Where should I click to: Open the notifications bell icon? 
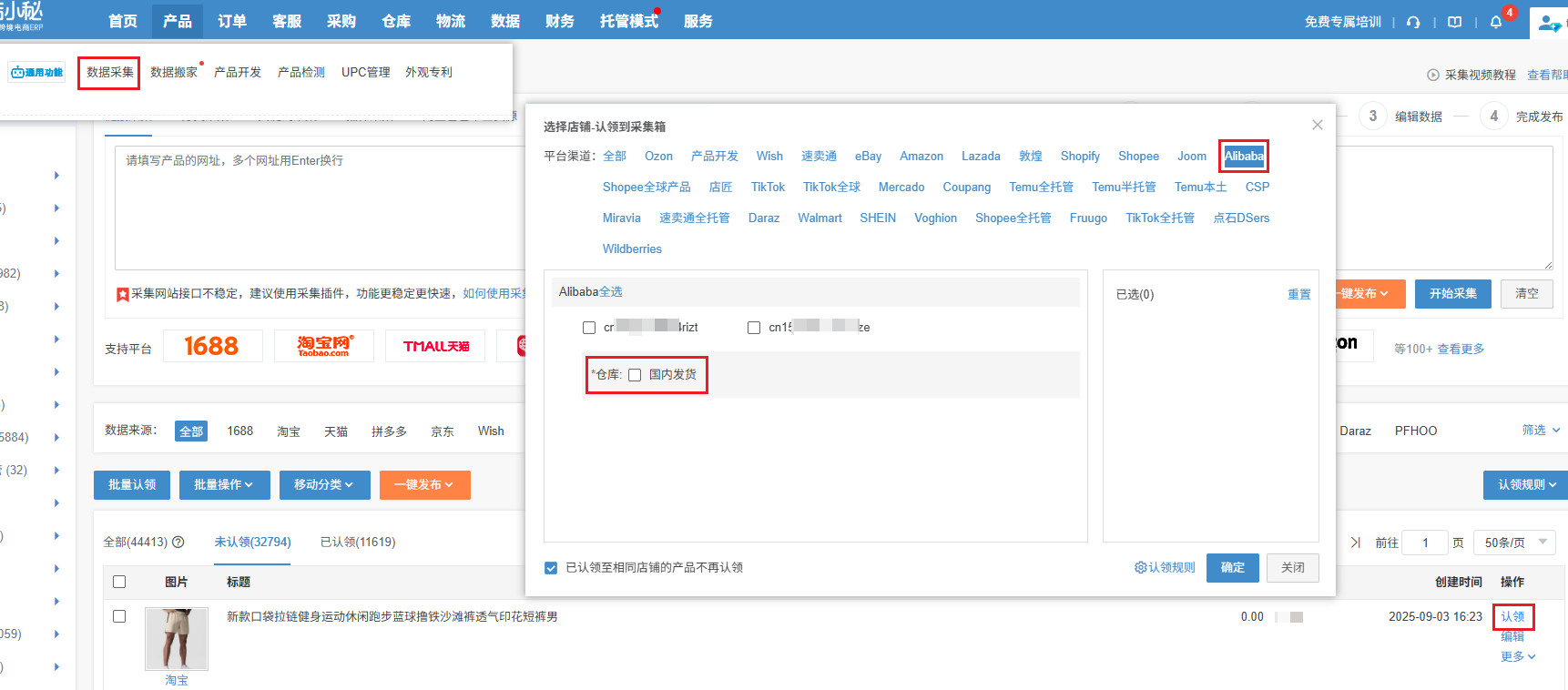coord(1496,22)
